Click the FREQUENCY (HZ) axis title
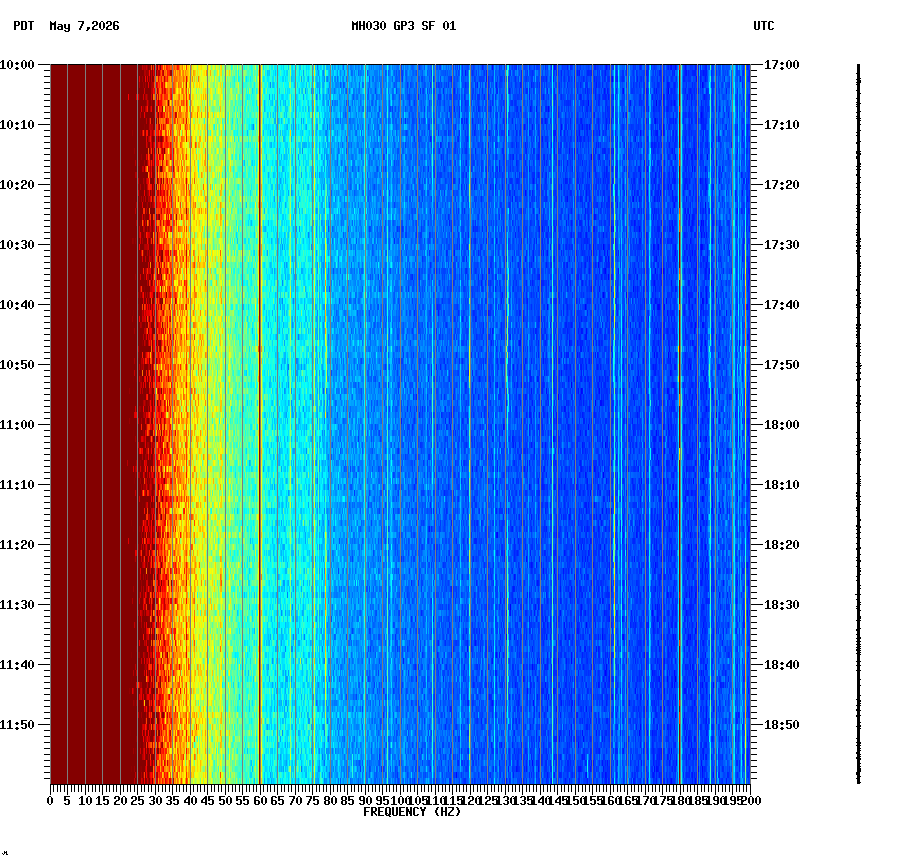 pyautogui.click(x=412, y=812)
